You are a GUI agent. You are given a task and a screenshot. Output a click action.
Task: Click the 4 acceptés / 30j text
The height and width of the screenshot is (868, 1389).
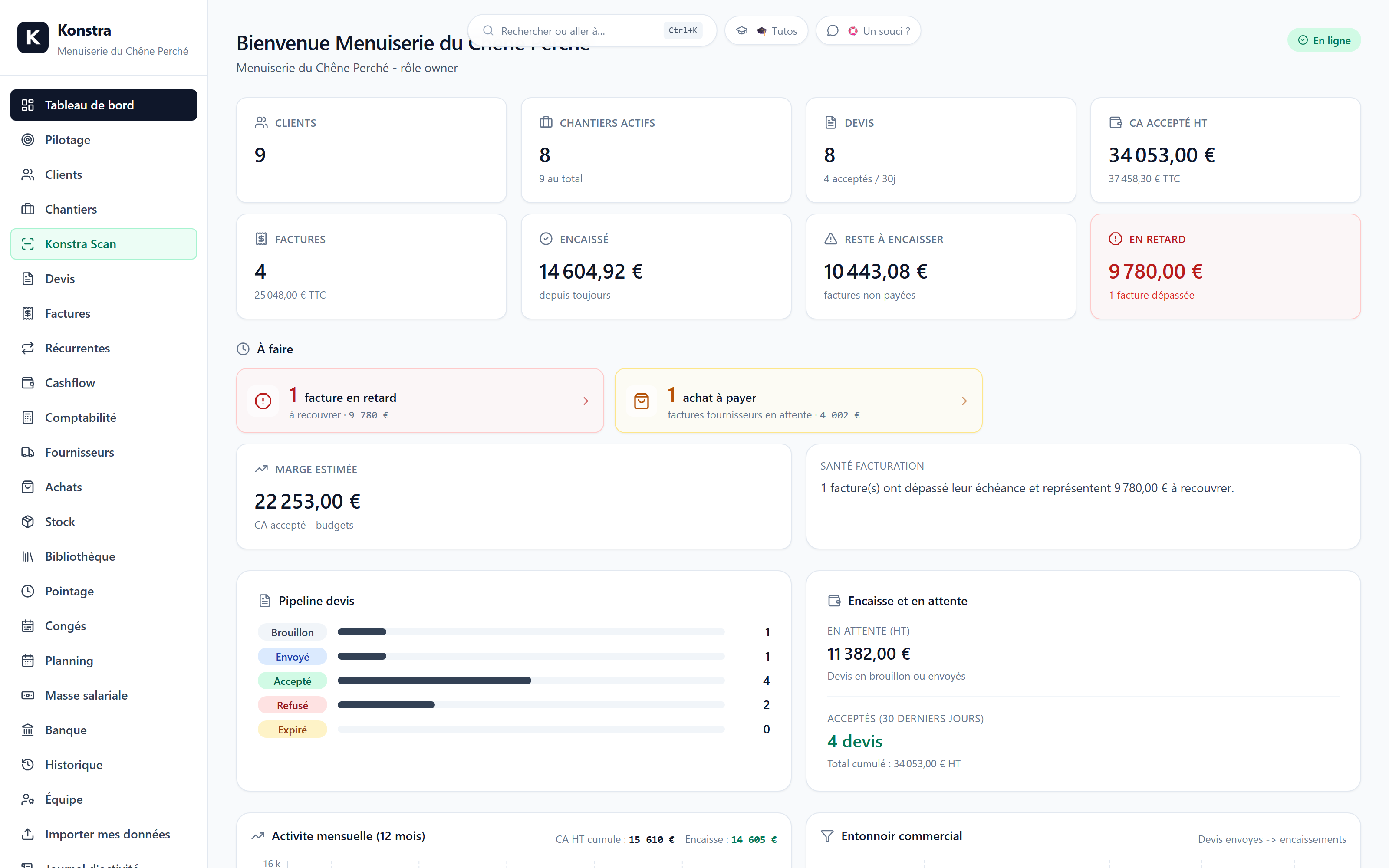tap(859, 178)
